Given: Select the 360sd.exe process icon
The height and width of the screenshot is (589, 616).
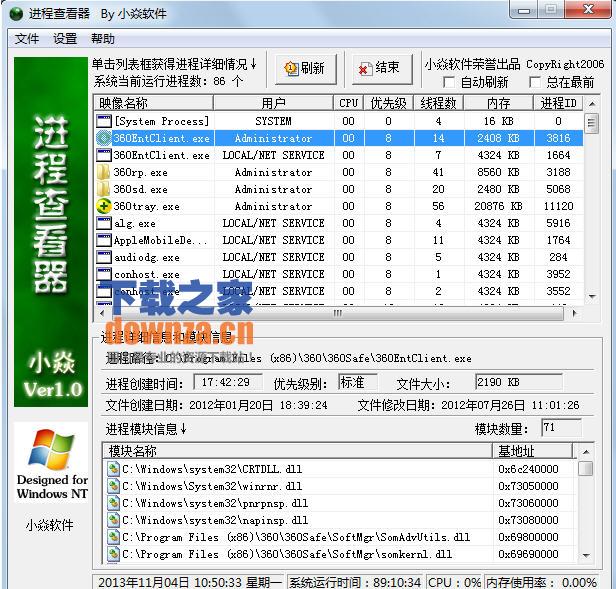Looking at the screenshot, I should click(104, 189).
